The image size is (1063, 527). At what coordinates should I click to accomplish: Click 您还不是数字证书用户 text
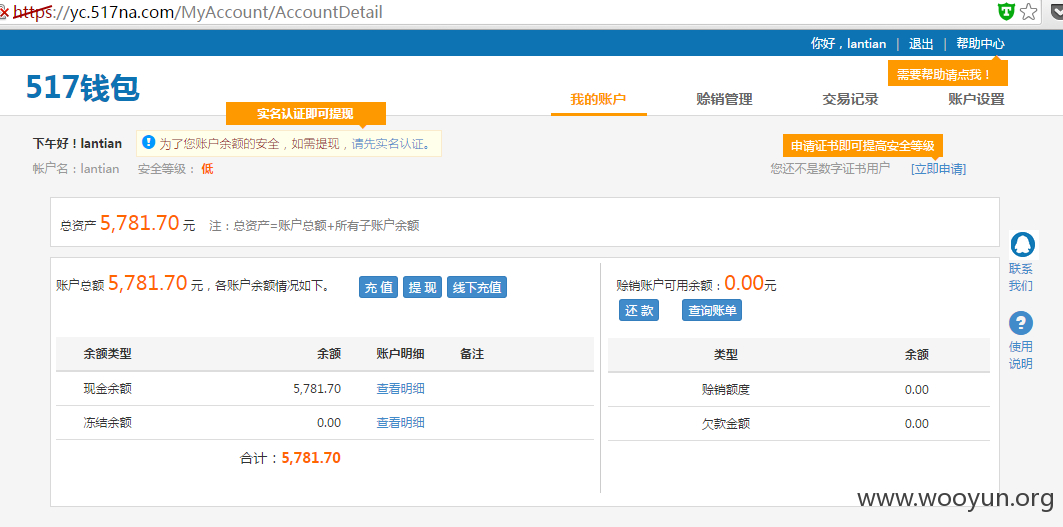tap(830, 169)
